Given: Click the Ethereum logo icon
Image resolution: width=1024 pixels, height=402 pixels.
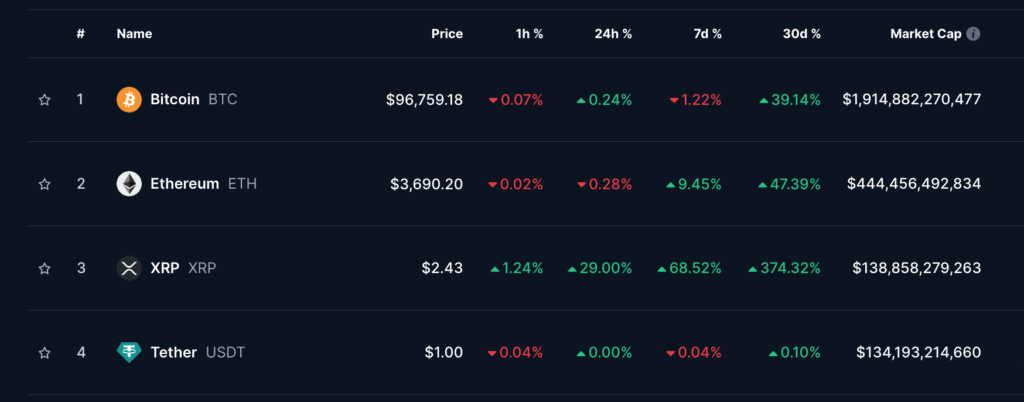Looking at the screenshot, I should [129, 184].
